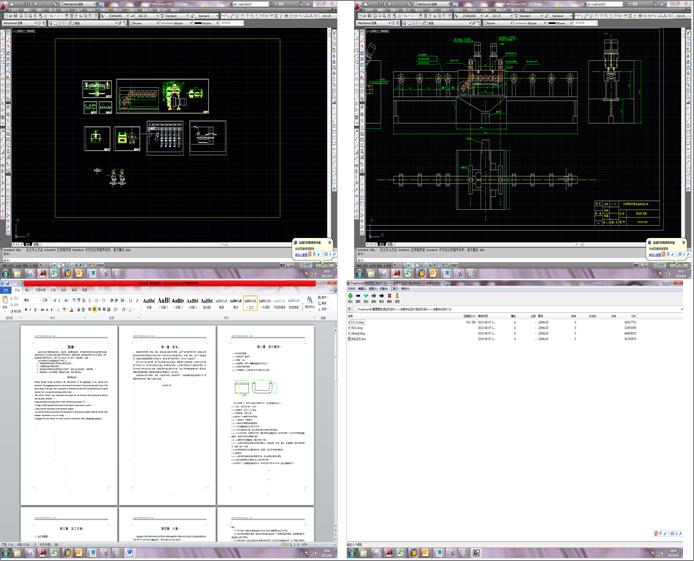Click the green figure on Word's third page
The image size is (694, 561).
coord(255,388)
